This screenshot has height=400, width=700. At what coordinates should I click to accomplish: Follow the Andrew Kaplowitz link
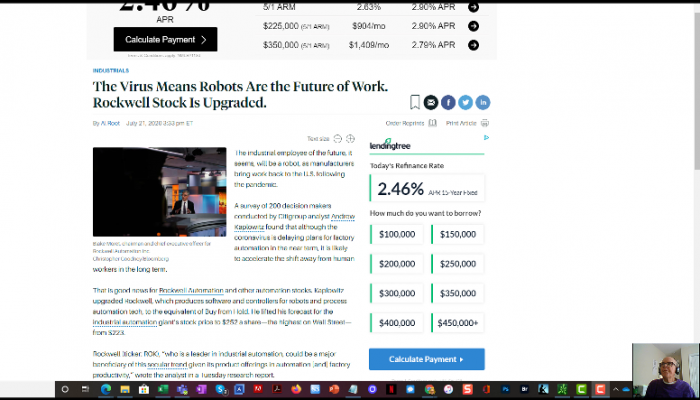[x=342, y=217]
